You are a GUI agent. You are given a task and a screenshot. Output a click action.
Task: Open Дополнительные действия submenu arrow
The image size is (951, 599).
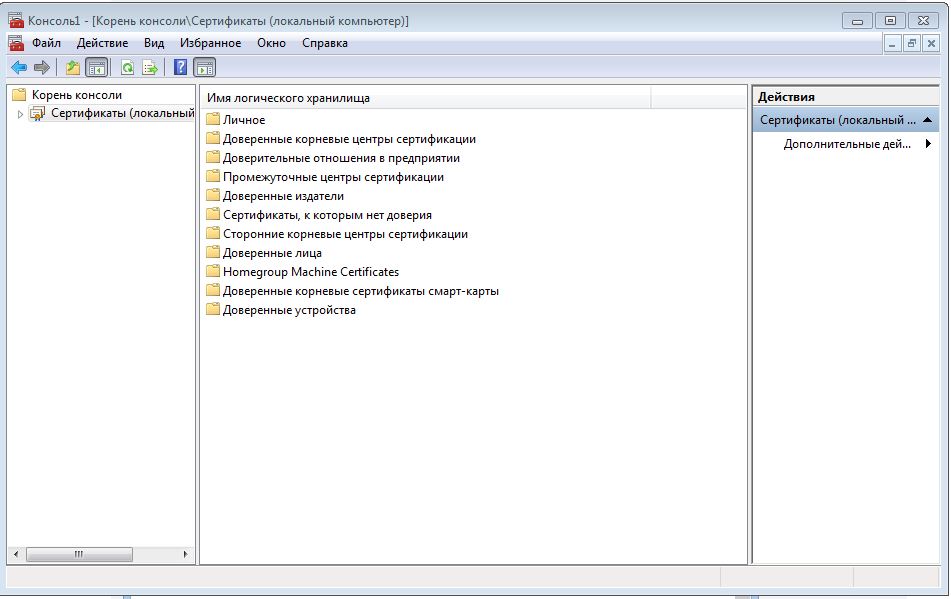pos(928,144)
